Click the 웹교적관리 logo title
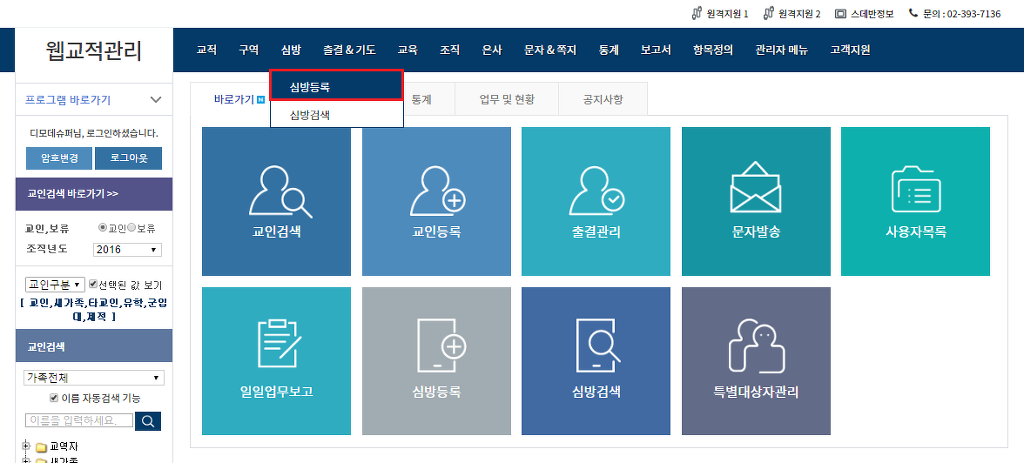 [x=94, y=50]
